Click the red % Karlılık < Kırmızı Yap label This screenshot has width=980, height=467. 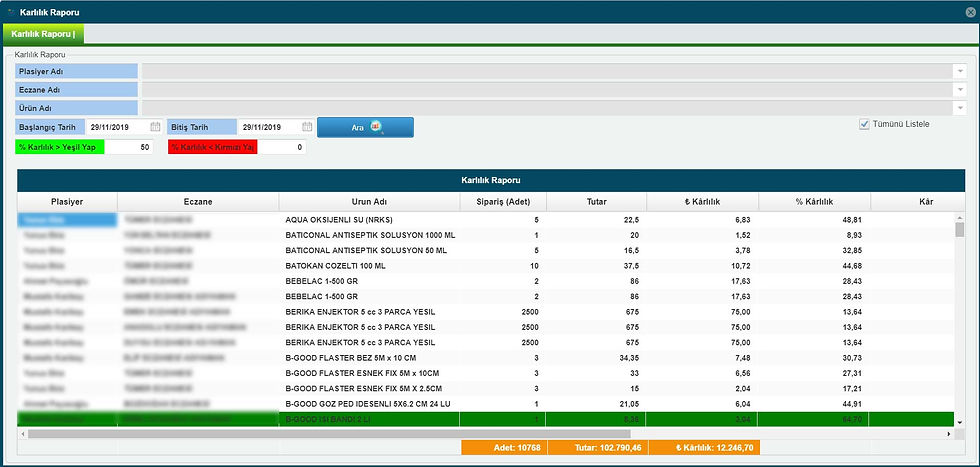pos(212,148)
